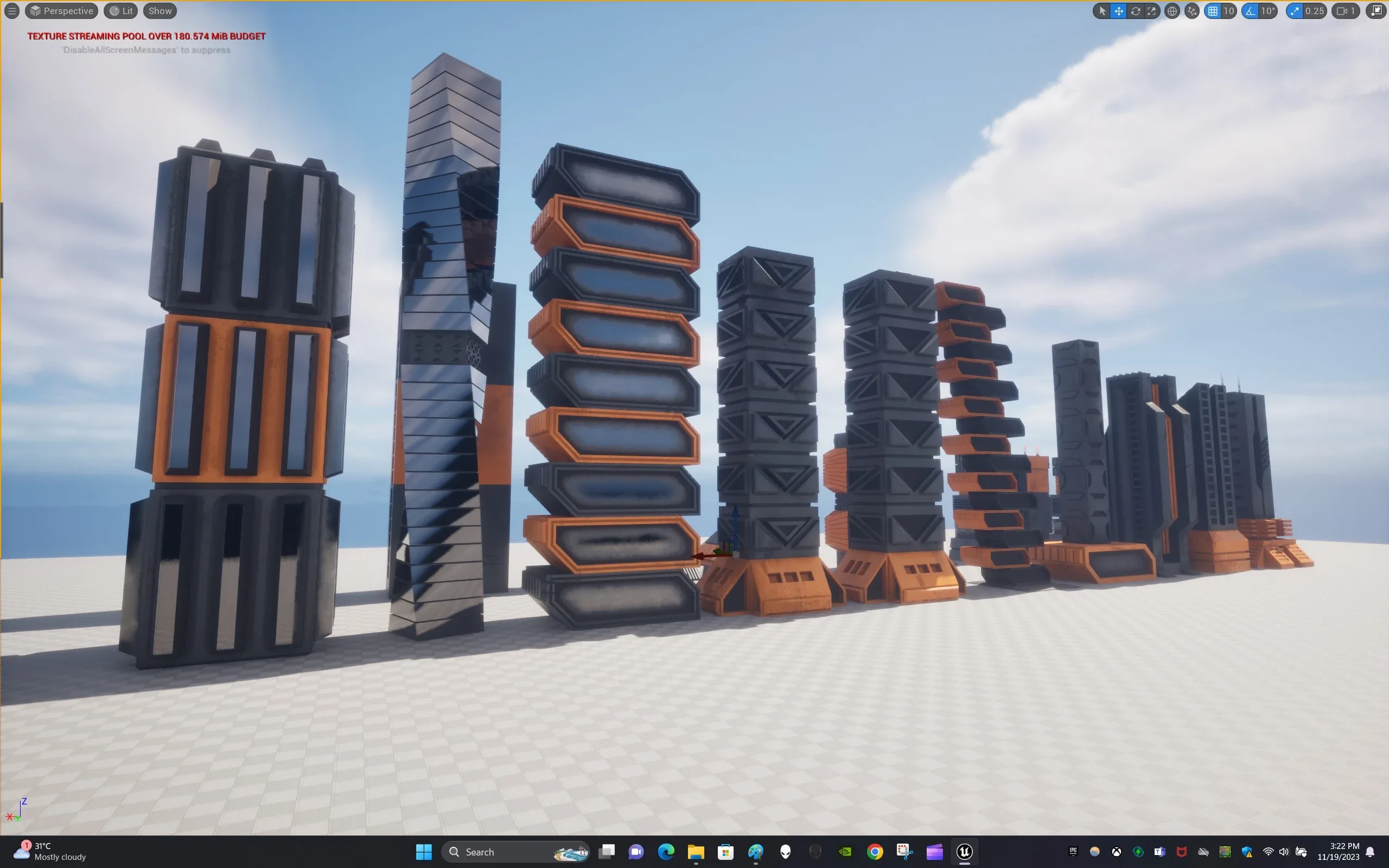Image resolution: width=1389 pixels, height=868 pixels.
Task: Select the Move transform tool
Action: (1119, 11)
